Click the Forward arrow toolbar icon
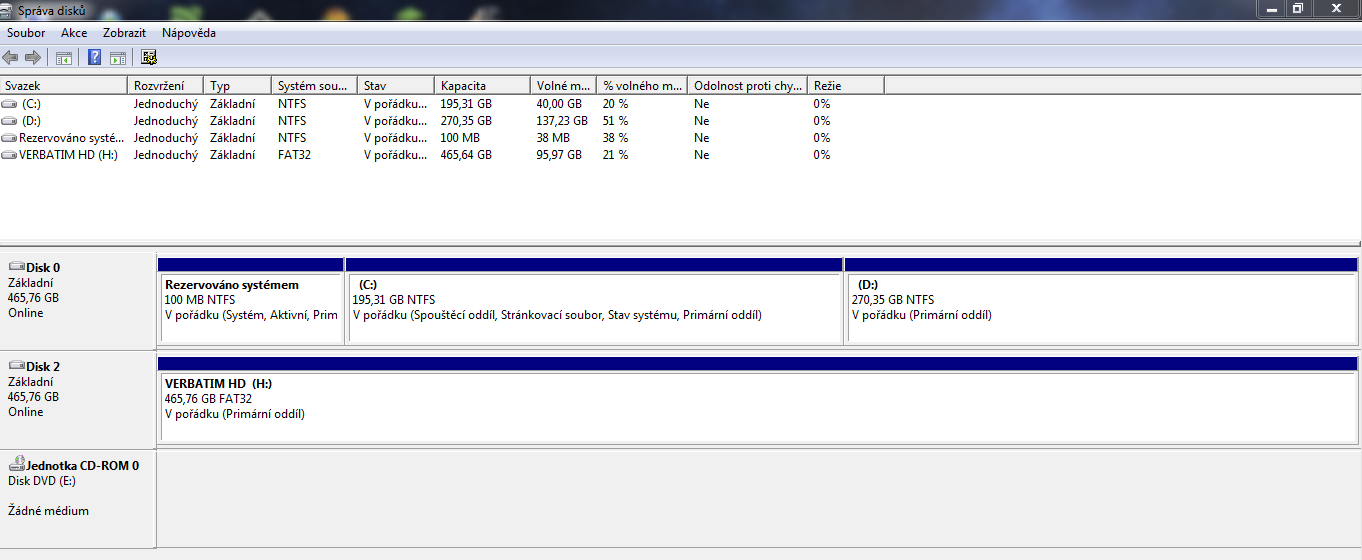The height and width of the screenshot is (560, 1362). [x=33, y=58]
